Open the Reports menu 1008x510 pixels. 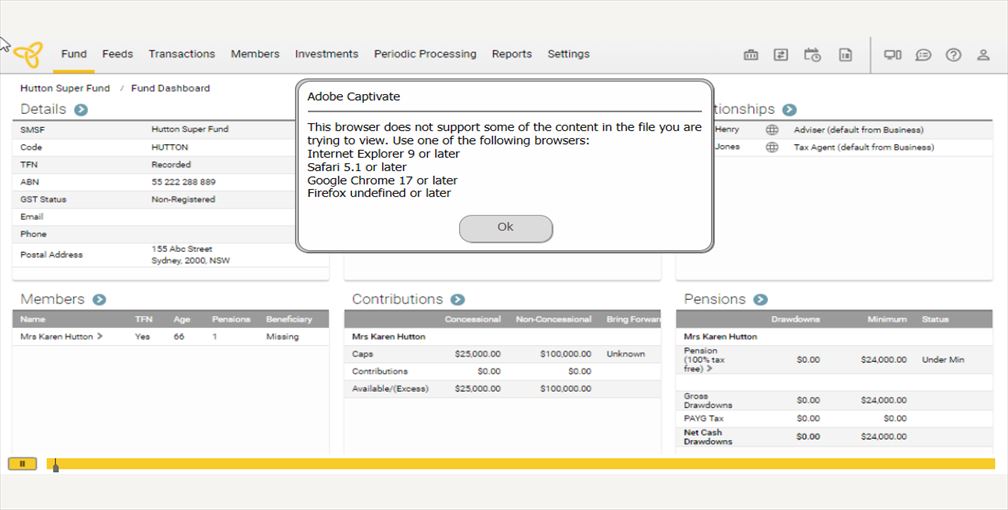(x=512, y=54)
